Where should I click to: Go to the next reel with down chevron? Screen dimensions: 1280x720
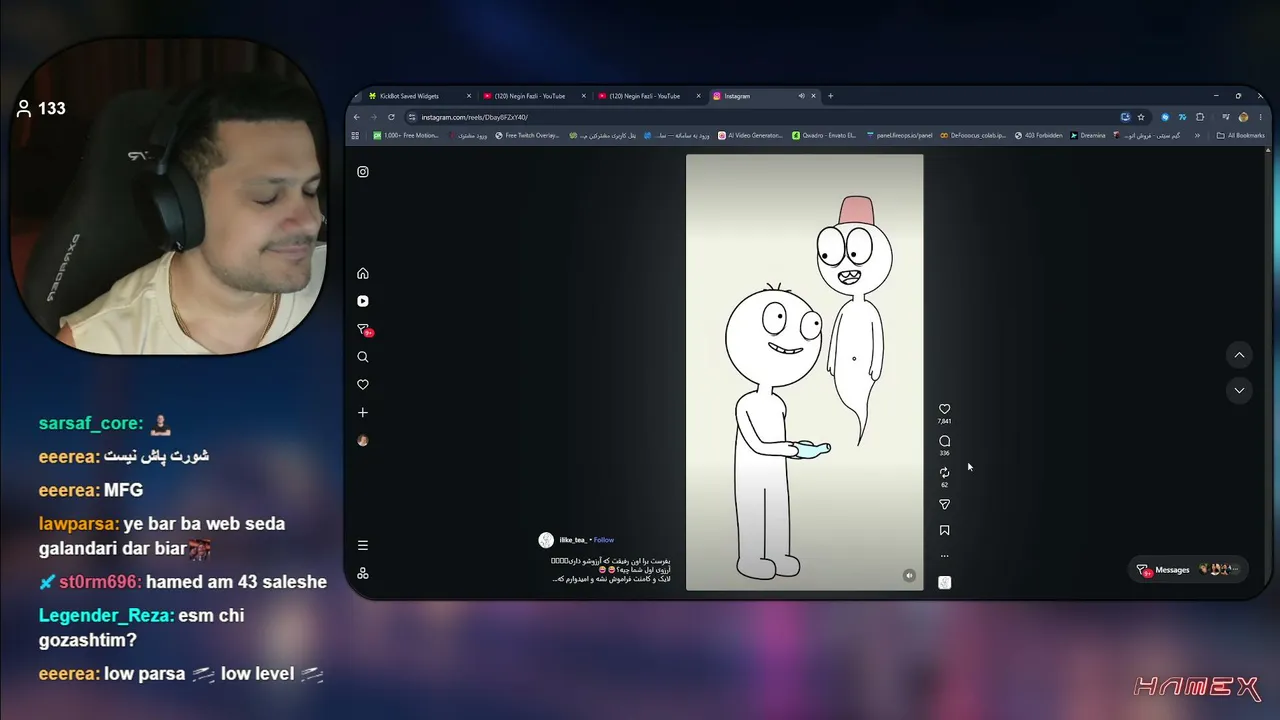tap(1239, 390)
